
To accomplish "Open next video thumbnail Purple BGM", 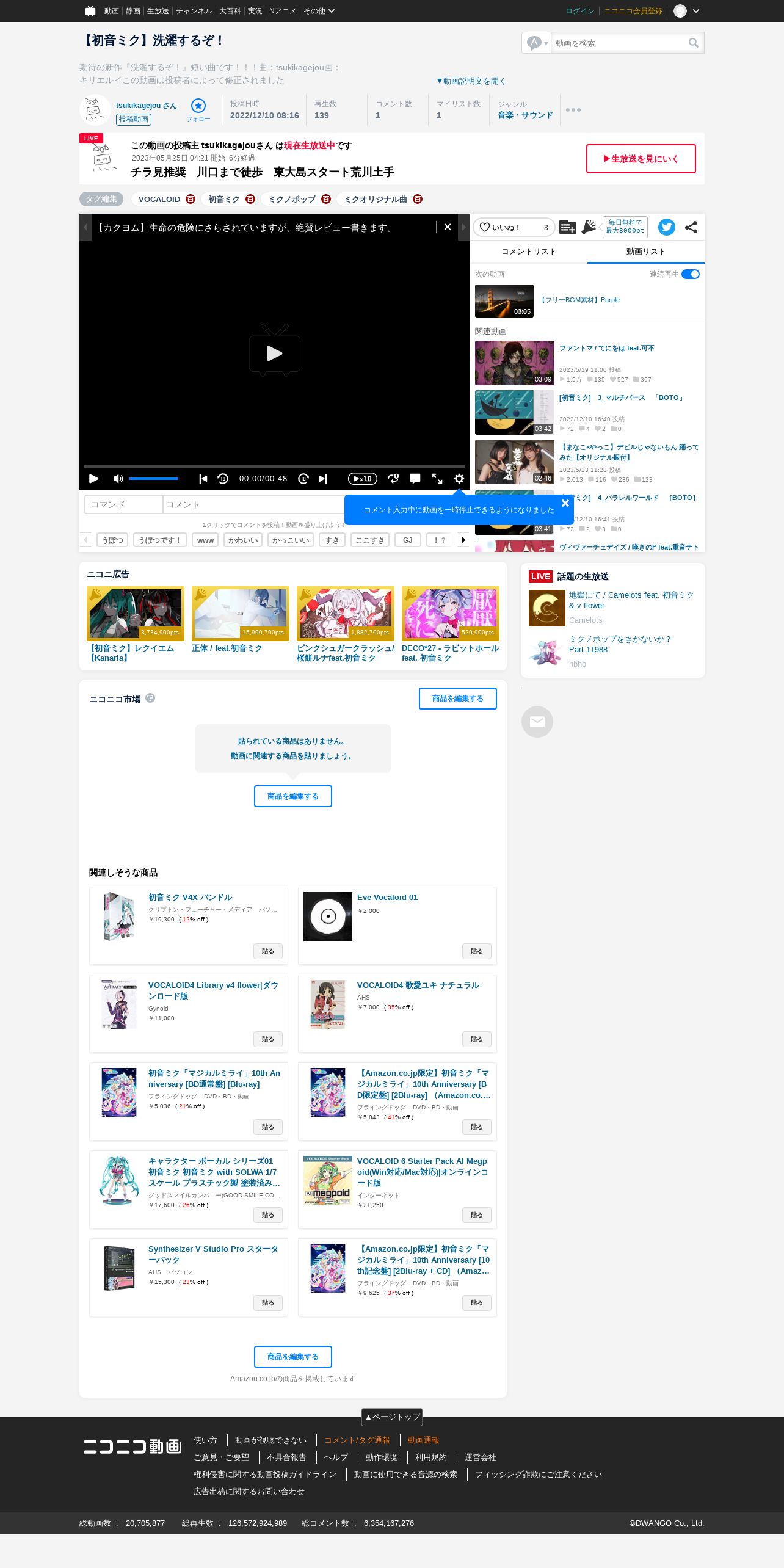I will click(x=504, y=300).
